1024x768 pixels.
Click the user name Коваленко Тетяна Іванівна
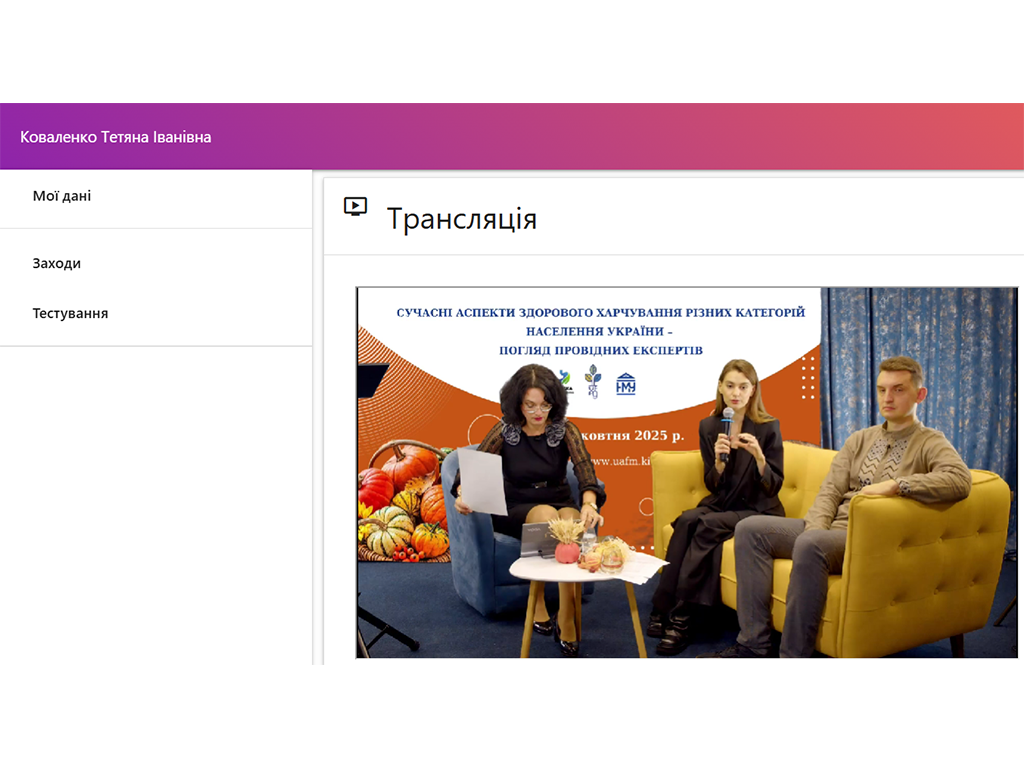click(113, 136)
